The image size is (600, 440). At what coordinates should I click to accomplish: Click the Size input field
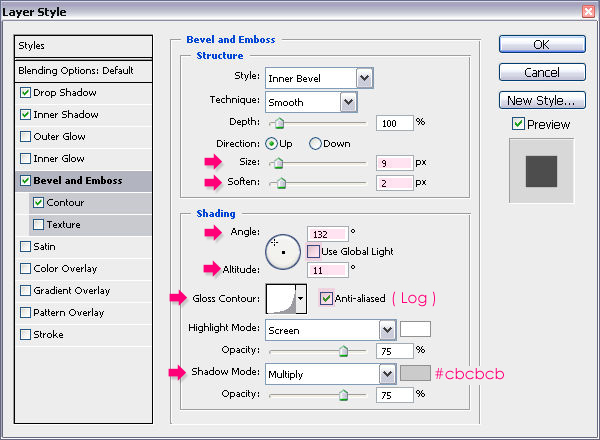tap(395, 162)
